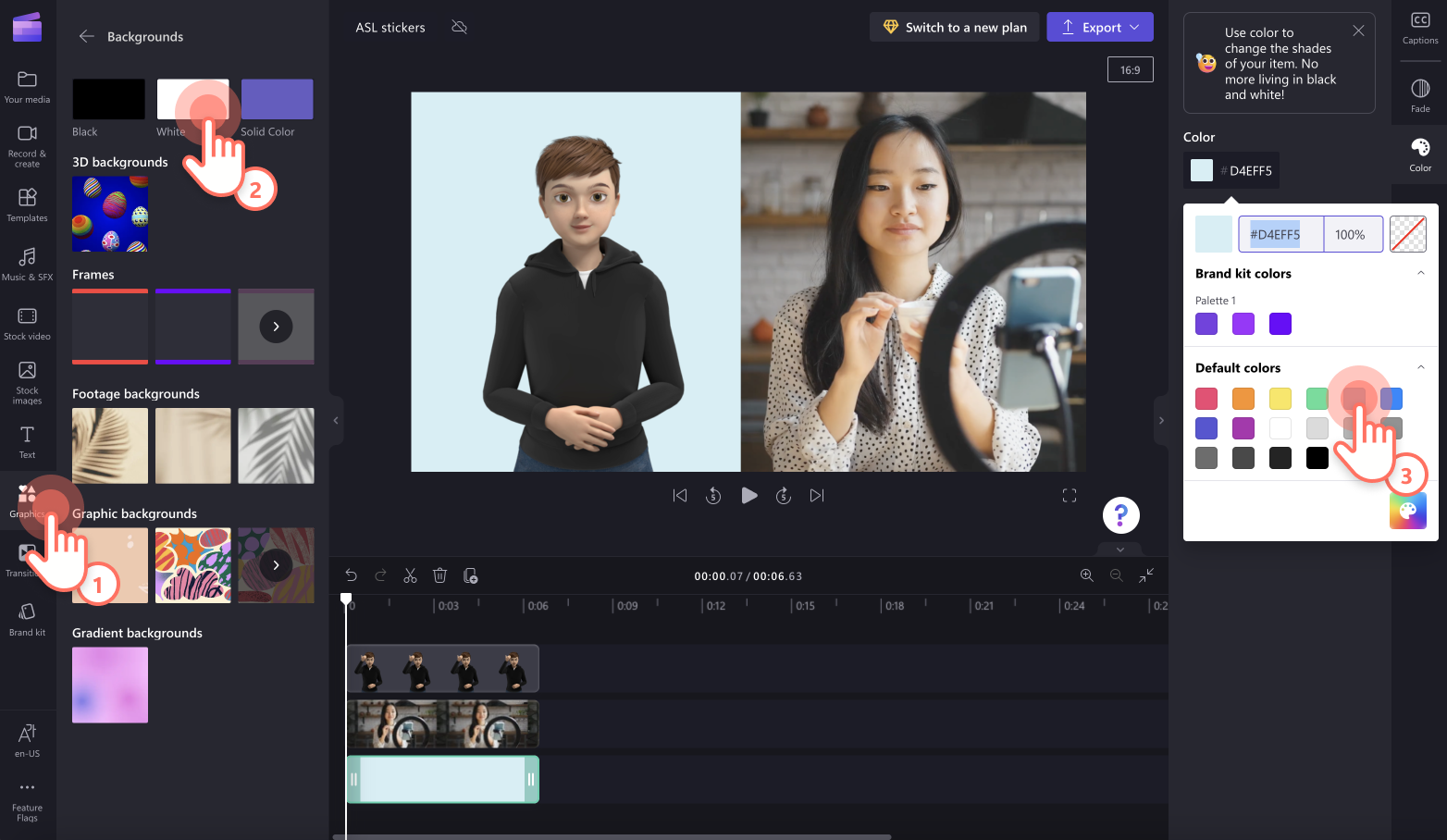Pick the white default color swatch
Screen dimensions: 1447x840
pyautogui.click(x=1280, y=428)
